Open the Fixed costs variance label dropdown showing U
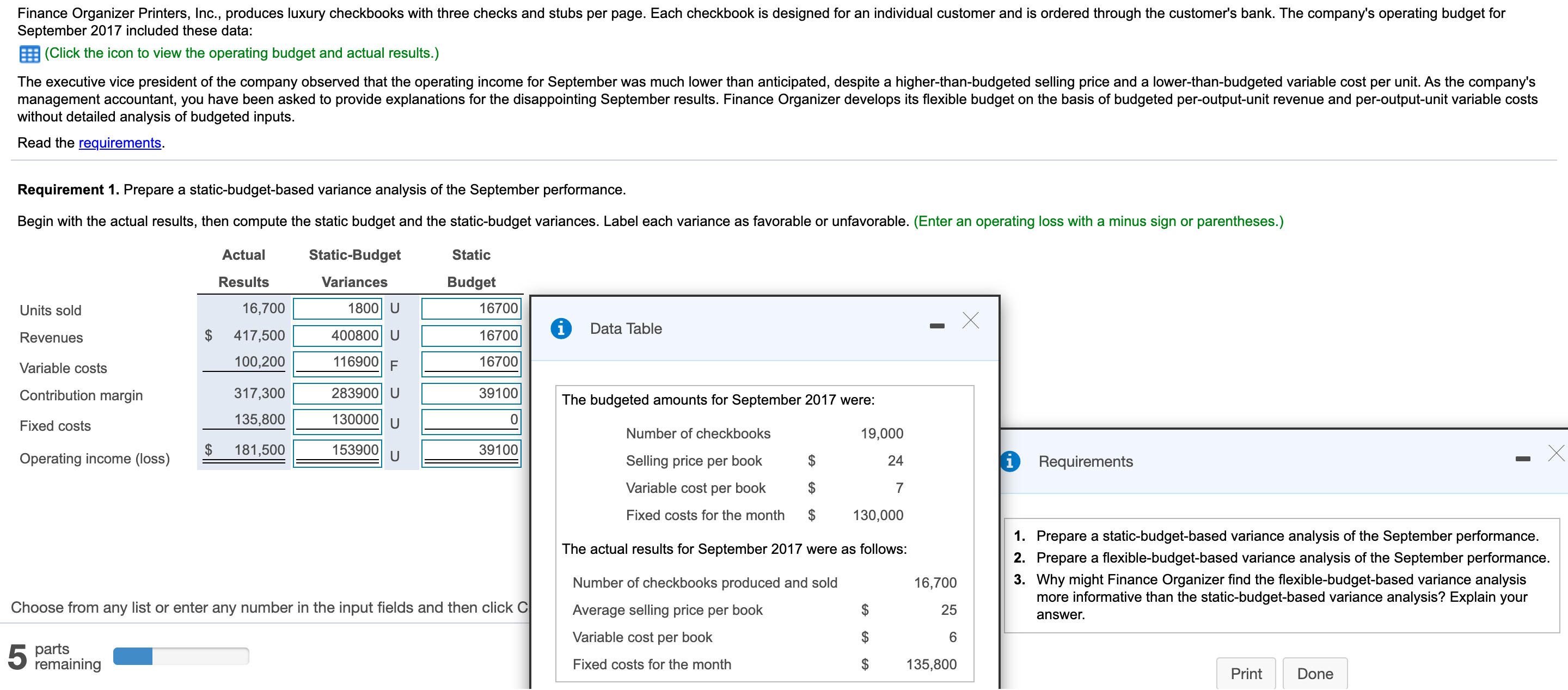The height and width of the screenshot is (690, 1568). click(x=394, y=423)
